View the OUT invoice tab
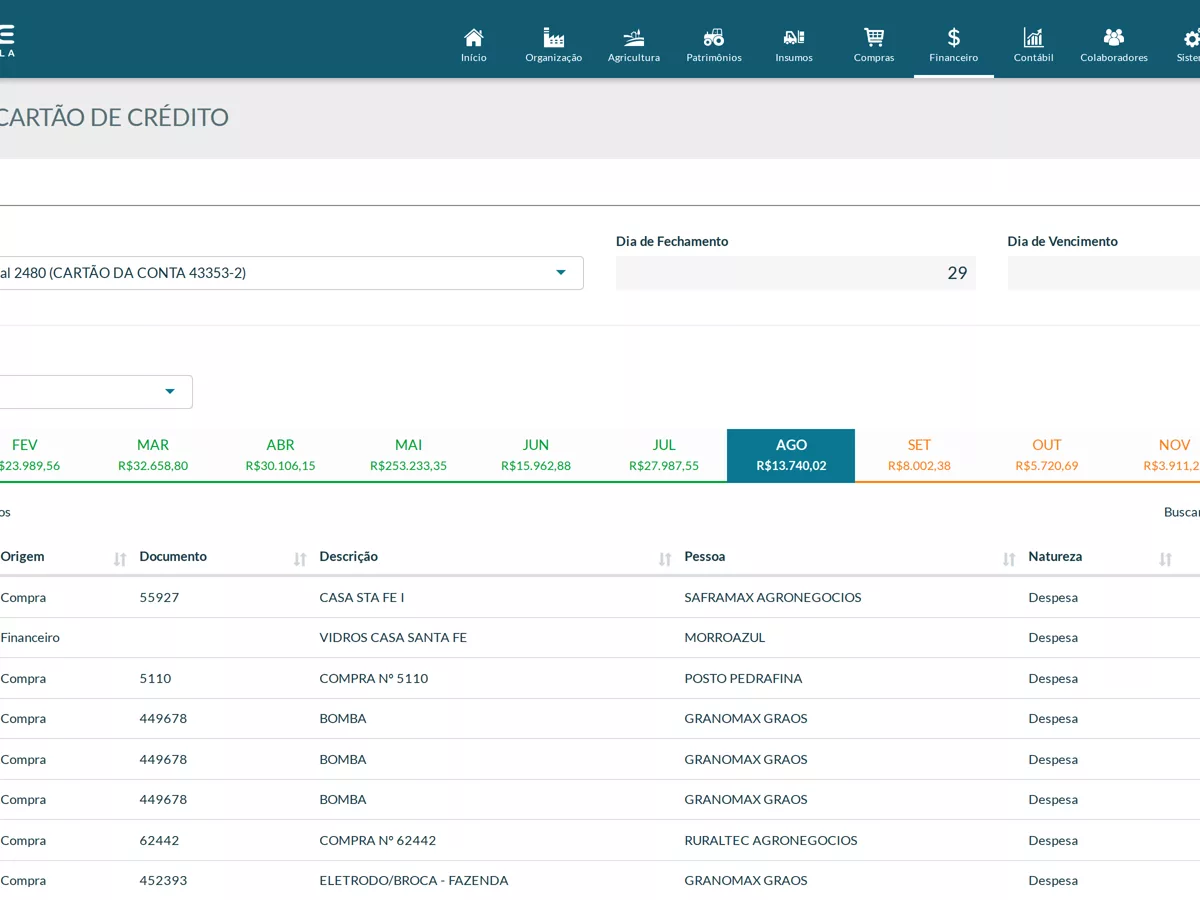 [1047, 455]
